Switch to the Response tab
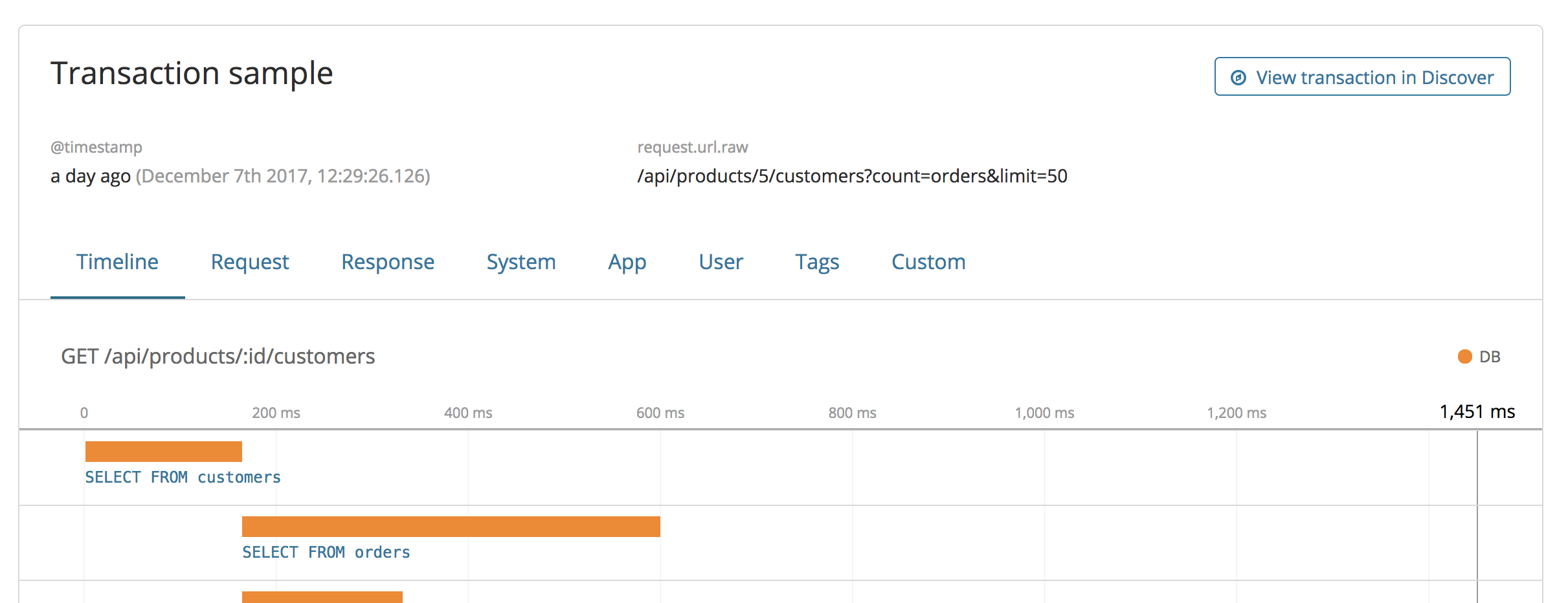 click(387, 261)
